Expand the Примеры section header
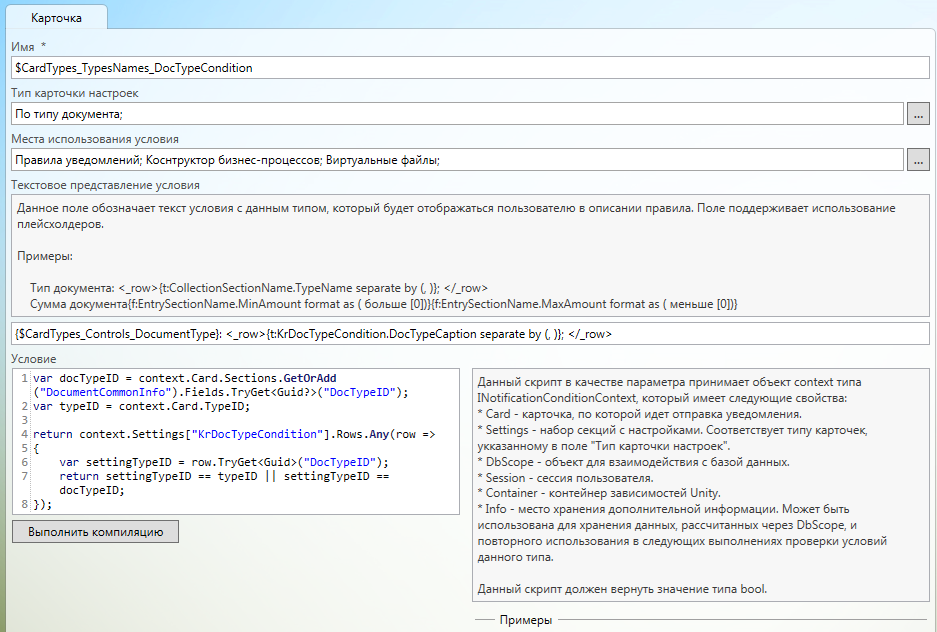Viewport: 937px width, 632px height. pyautogui.click(x=525, y=620)
